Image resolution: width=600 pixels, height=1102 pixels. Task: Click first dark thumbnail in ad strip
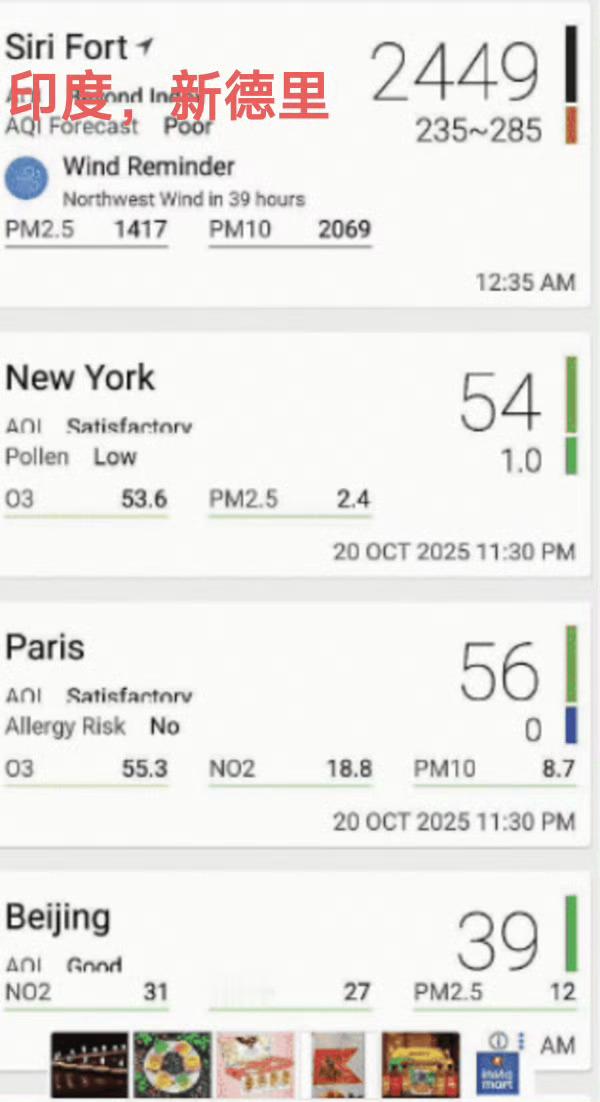(90, 1065)
